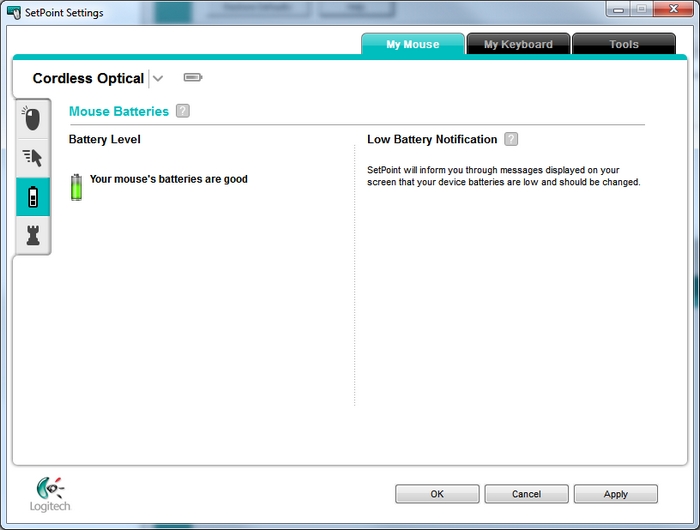Open the game settings chess rook icon
700x530 pixels.
click(33, 235)
